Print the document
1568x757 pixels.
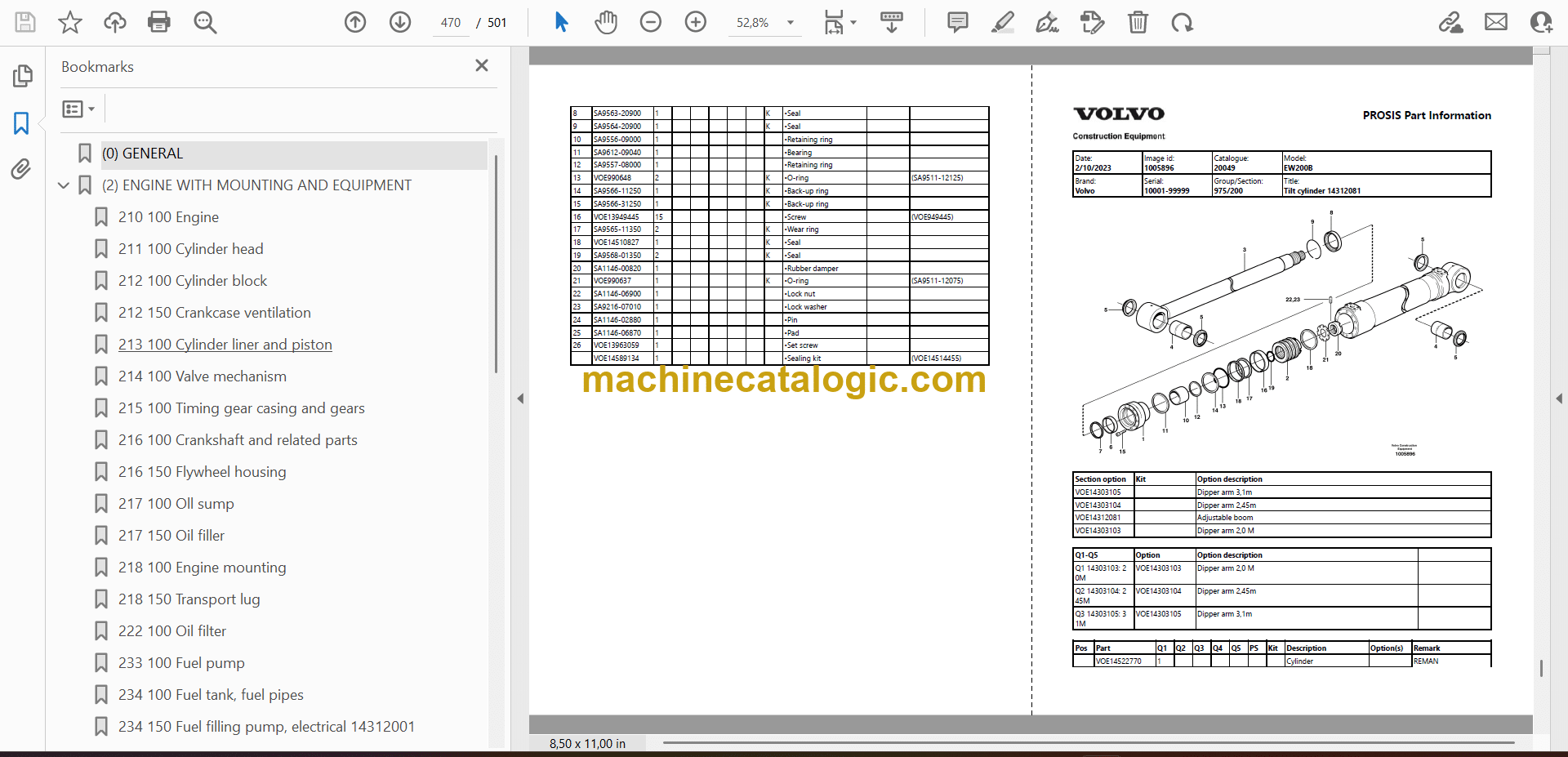[x=159, y=22]
